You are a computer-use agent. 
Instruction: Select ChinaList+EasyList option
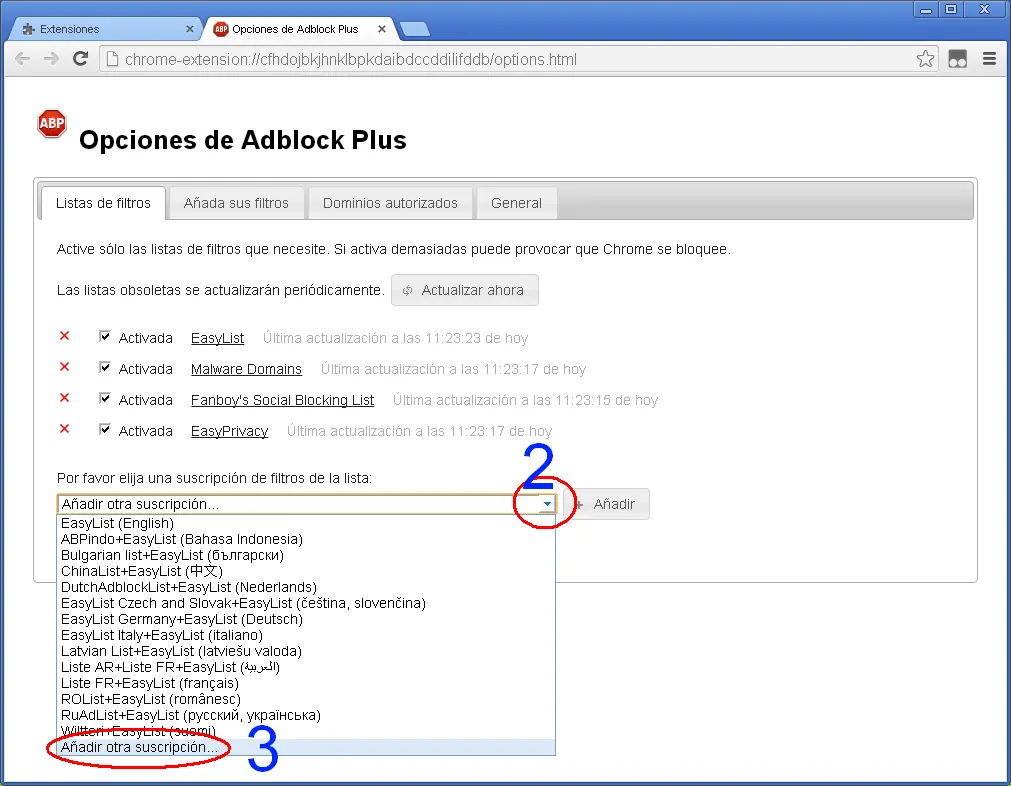(x=306, y=571)
